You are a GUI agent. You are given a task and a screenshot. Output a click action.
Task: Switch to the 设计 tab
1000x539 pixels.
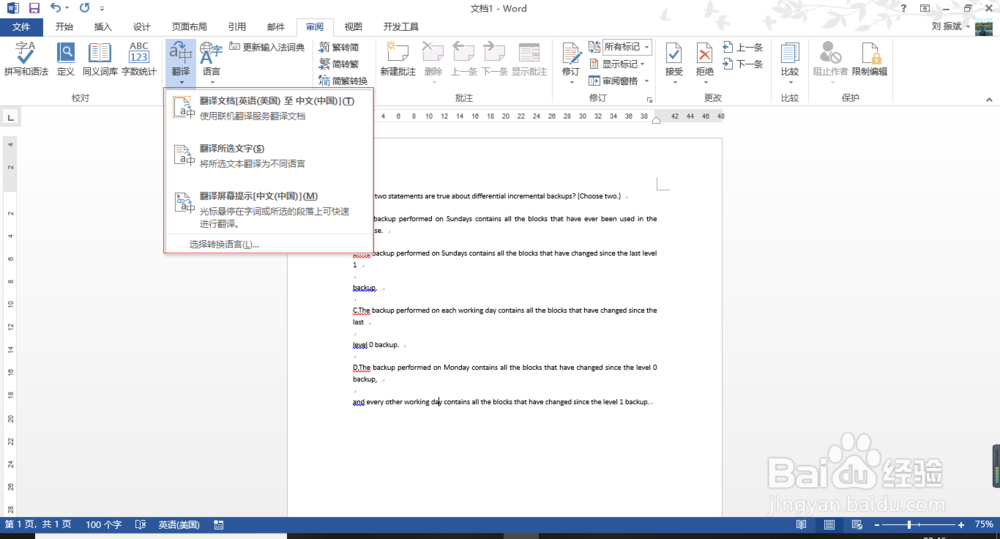(142, 27)
